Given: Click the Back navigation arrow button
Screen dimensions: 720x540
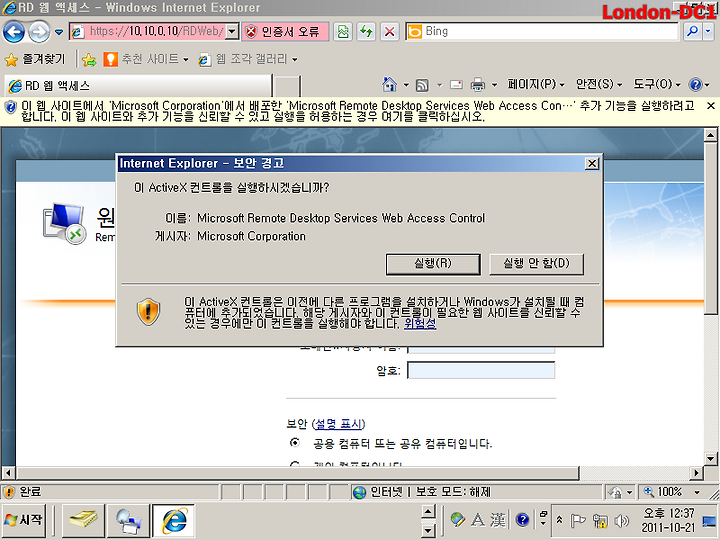Looking at the screenshot, I should click(x=14, y=32).
